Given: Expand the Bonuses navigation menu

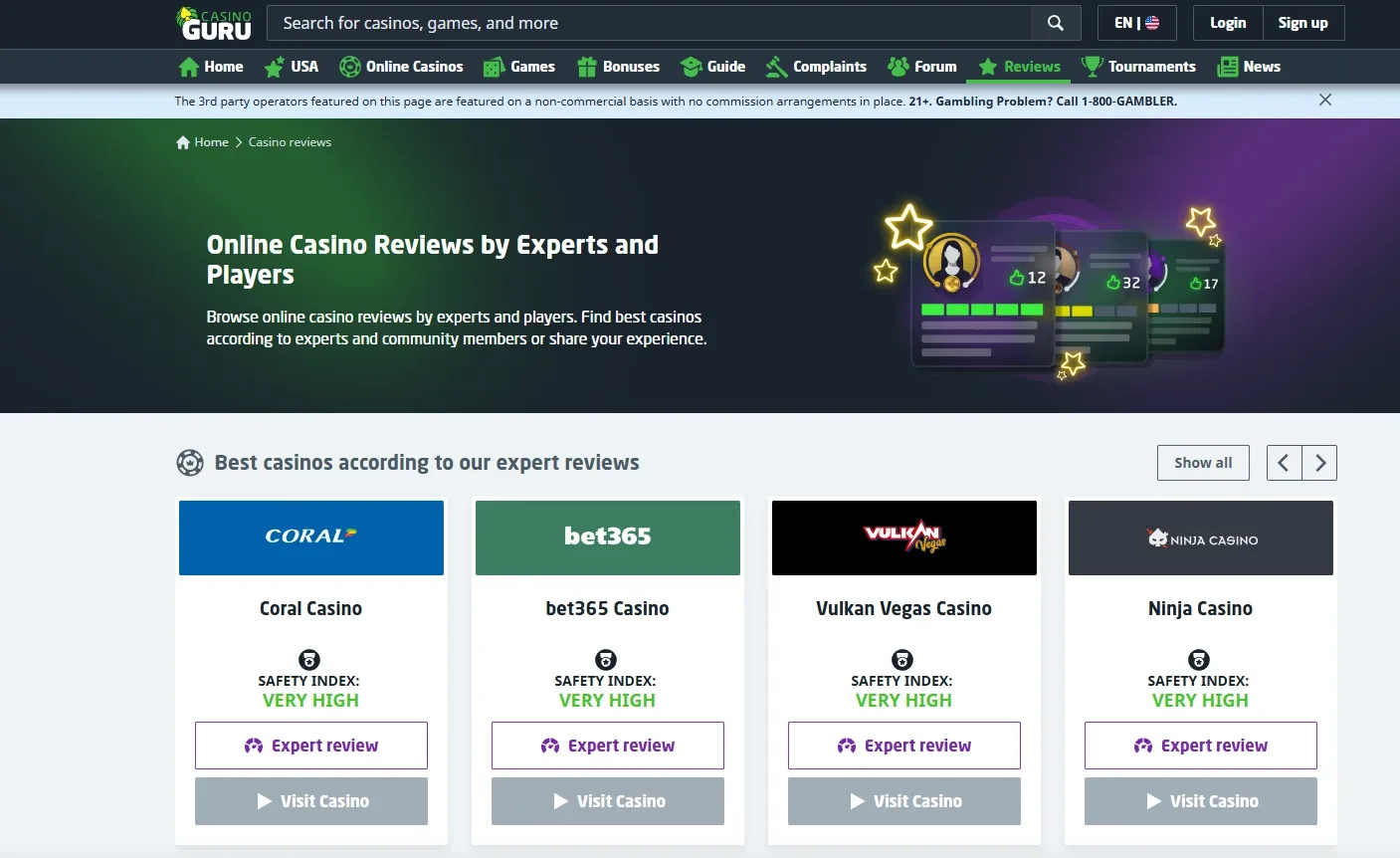Looking at the screenshot, I should pyautogui.click(x=618, y=67).
